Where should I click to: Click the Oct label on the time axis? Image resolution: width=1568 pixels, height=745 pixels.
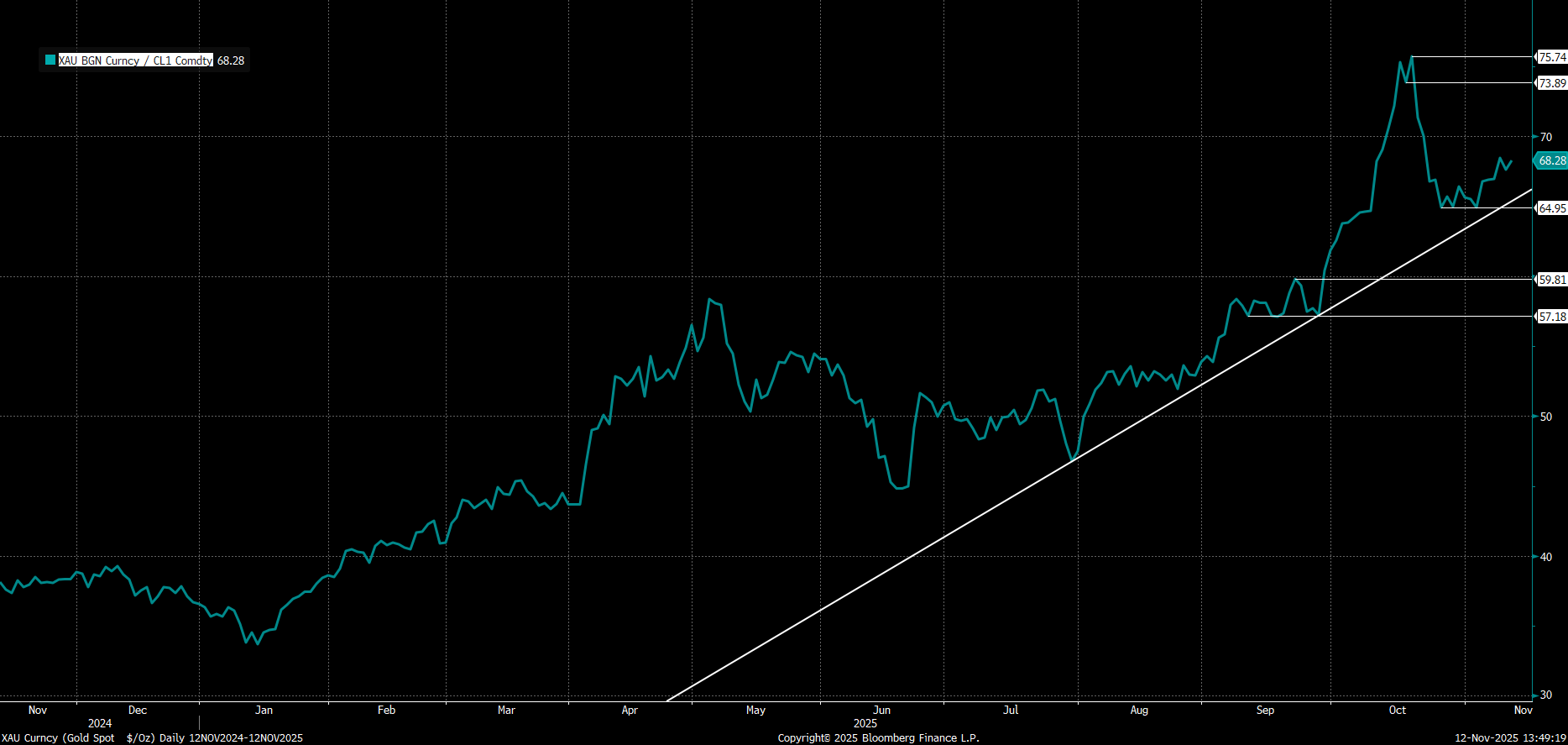(x=1397, y=711)
